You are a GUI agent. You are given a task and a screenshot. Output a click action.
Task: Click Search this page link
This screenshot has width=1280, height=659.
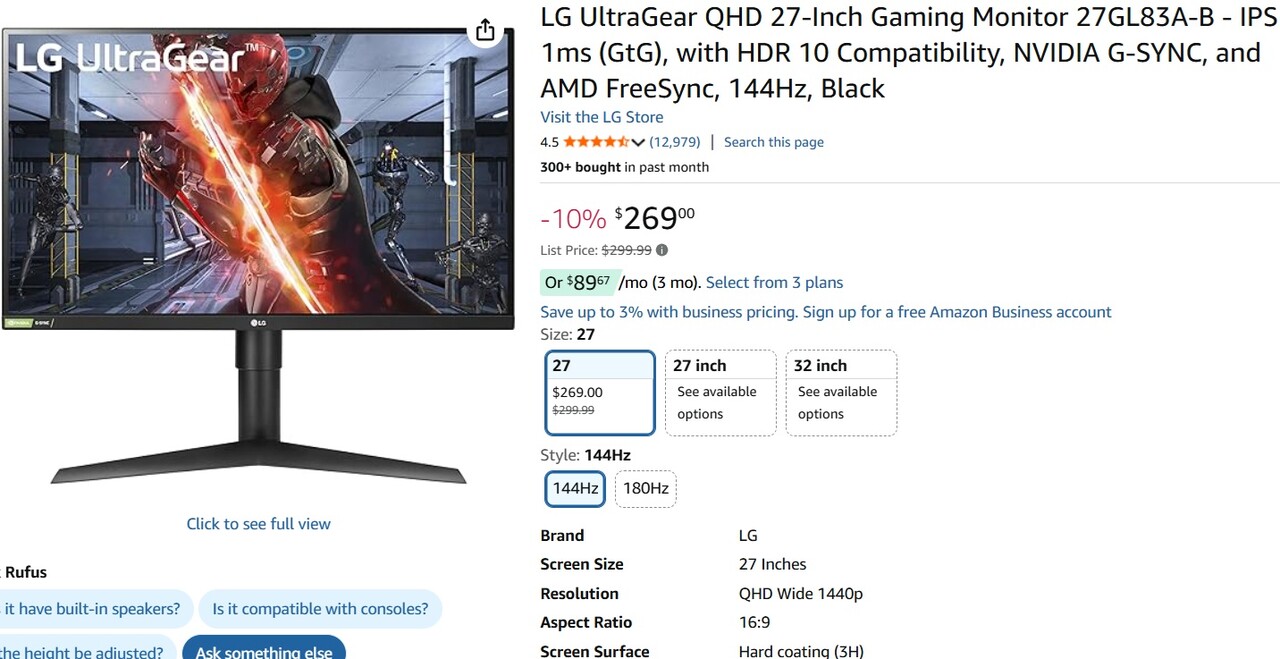click(774, 142)
